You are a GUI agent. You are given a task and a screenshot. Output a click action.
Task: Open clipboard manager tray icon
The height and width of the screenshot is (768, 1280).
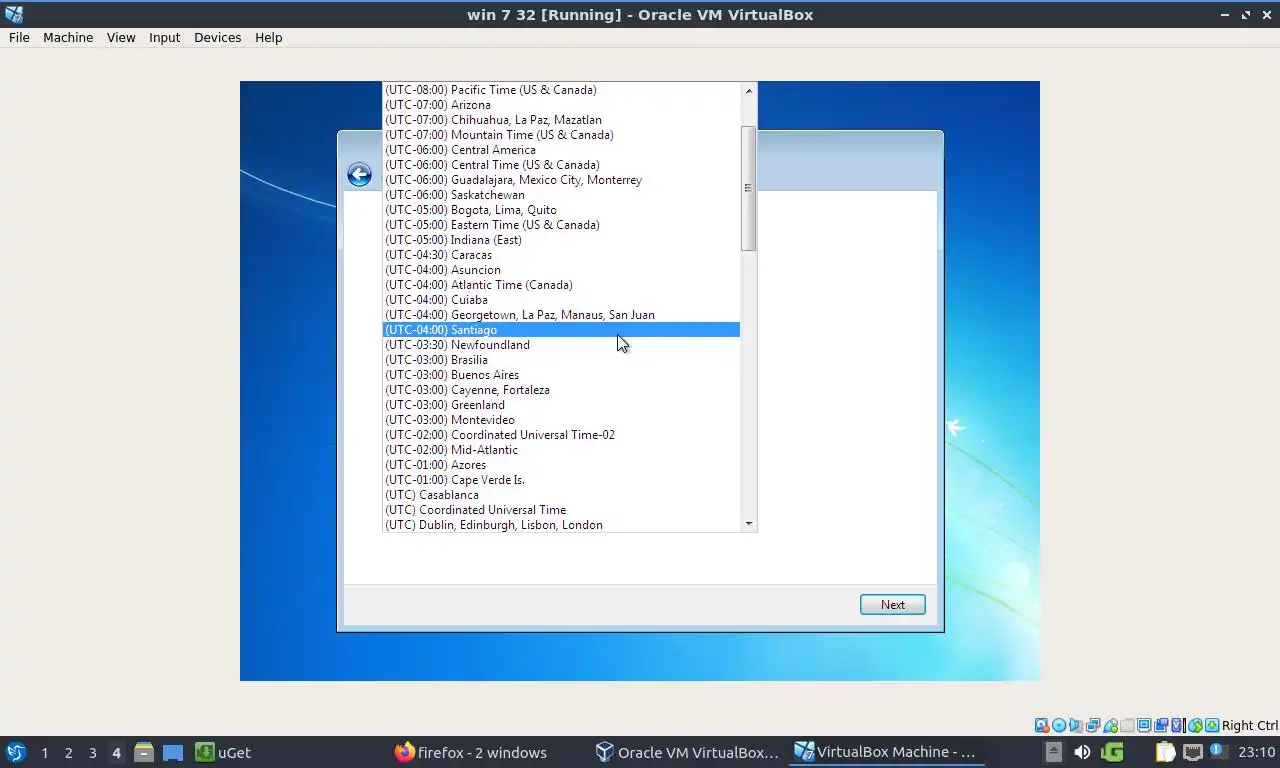1166,752
